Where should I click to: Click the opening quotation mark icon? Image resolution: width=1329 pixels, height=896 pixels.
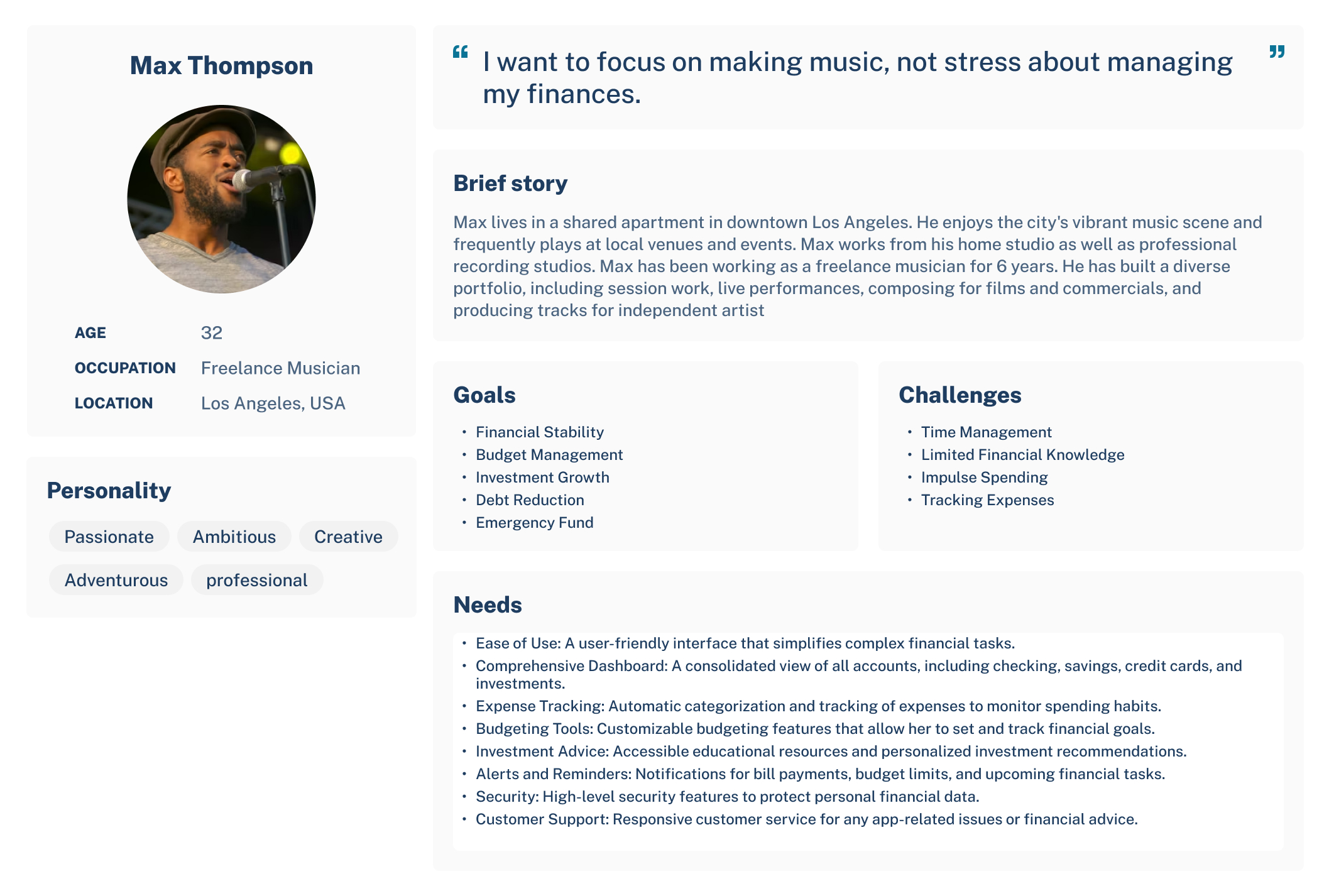(x=461, y=52)
